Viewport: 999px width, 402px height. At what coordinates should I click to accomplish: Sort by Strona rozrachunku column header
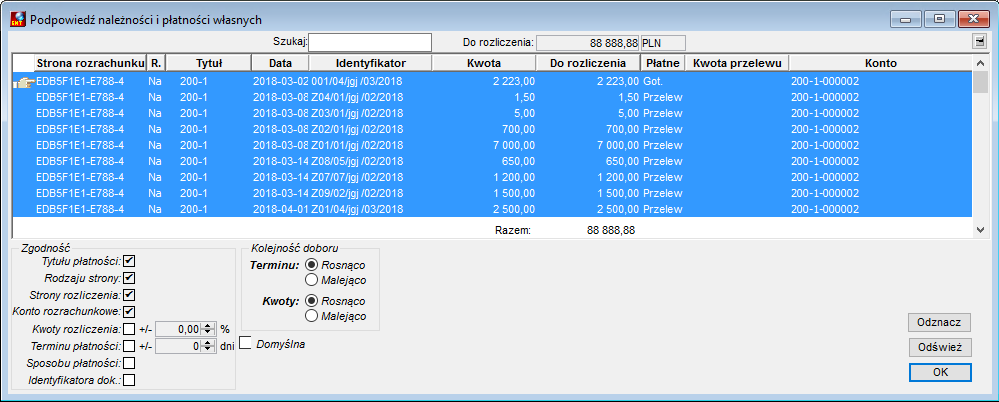pyautogui.click(x=90, y=63)
